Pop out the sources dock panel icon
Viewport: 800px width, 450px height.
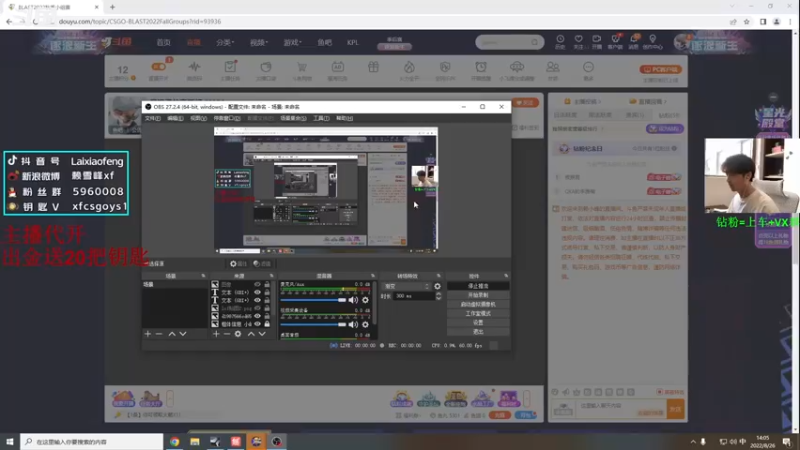point(271,276)
